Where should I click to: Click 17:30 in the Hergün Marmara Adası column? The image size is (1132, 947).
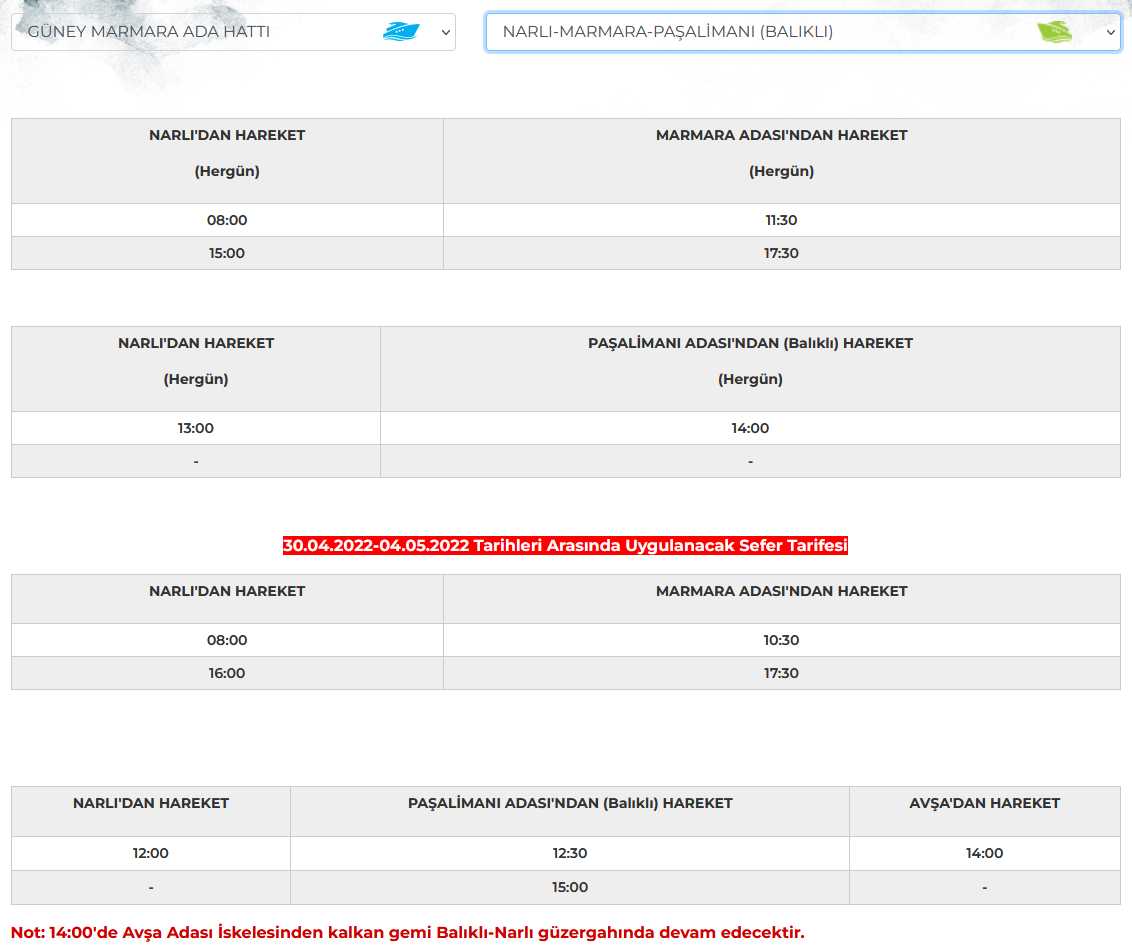click(x=781, y=253)
